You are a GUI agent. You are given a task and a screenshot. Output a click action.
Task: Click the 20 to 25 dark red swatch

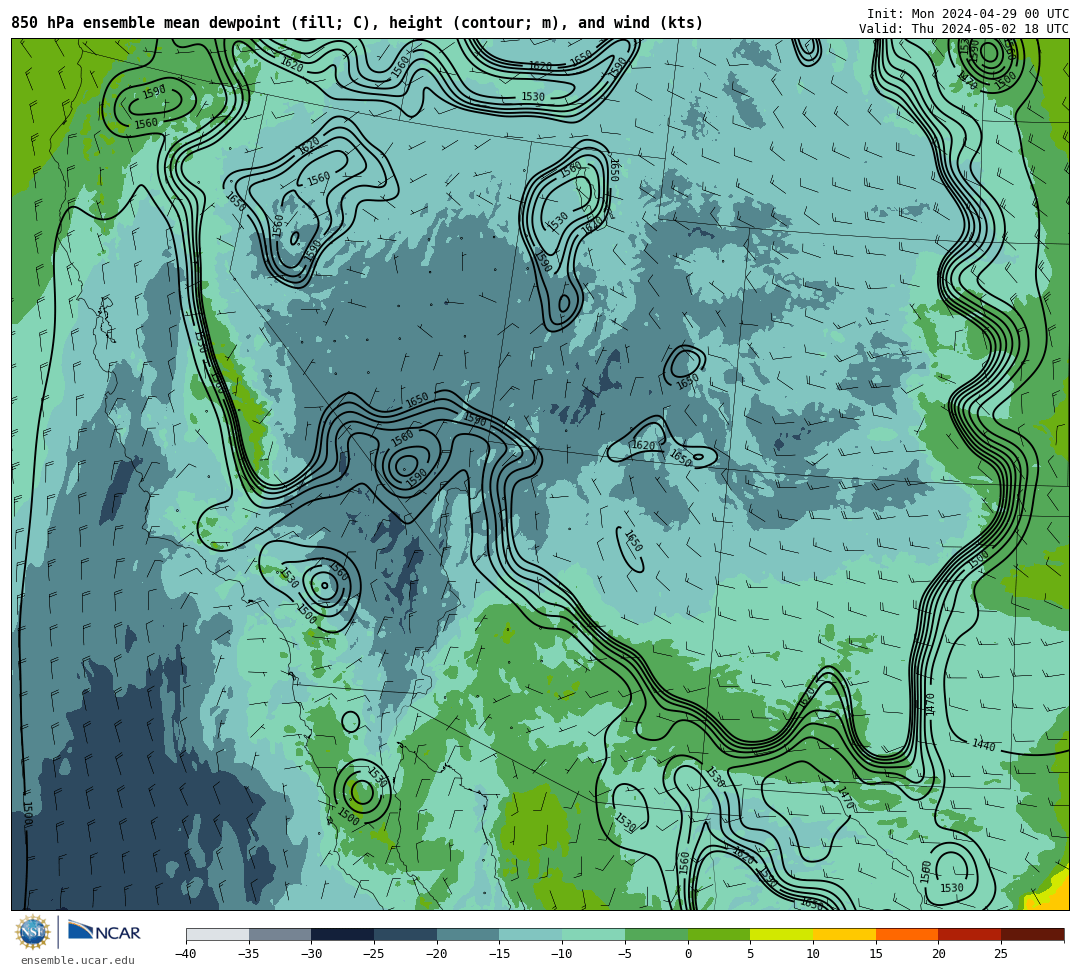click(x=970, y=934)
